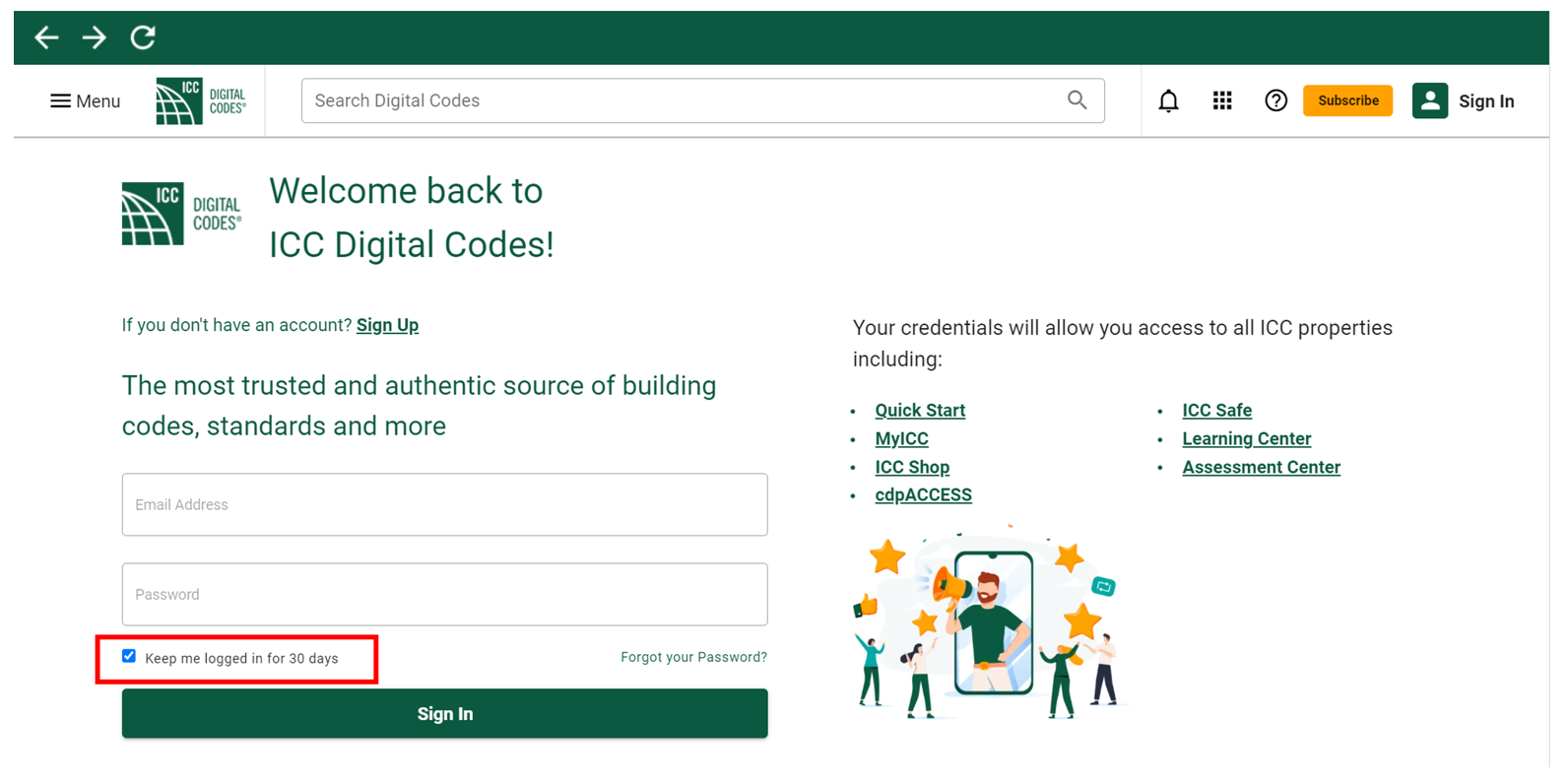This screenshot has height=783, width=1568.
Task: Open the Sign Up link
Action: click(387, 325)
